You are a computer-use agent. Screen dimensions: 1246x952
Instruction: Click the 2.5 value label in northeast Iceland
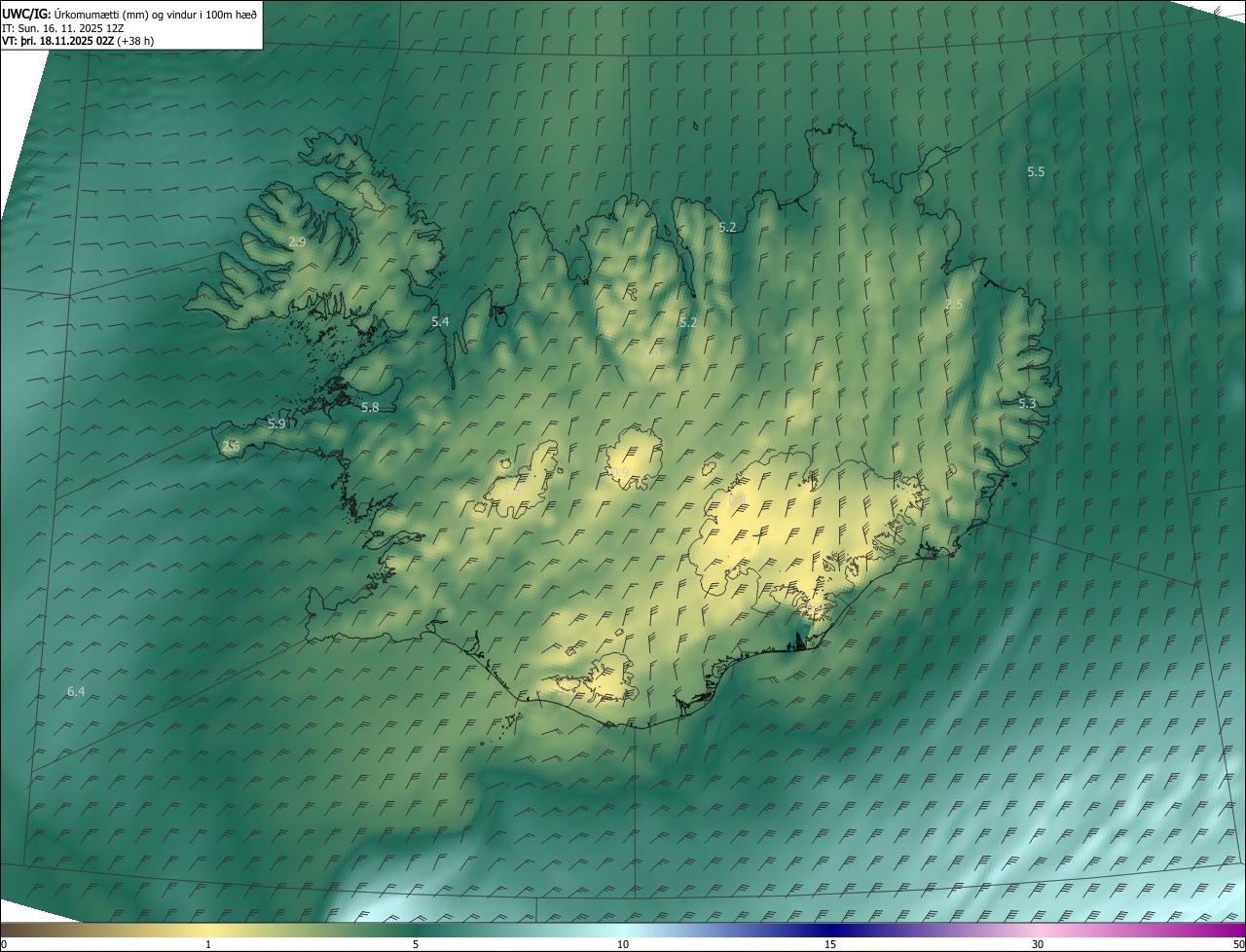[954, 305]
